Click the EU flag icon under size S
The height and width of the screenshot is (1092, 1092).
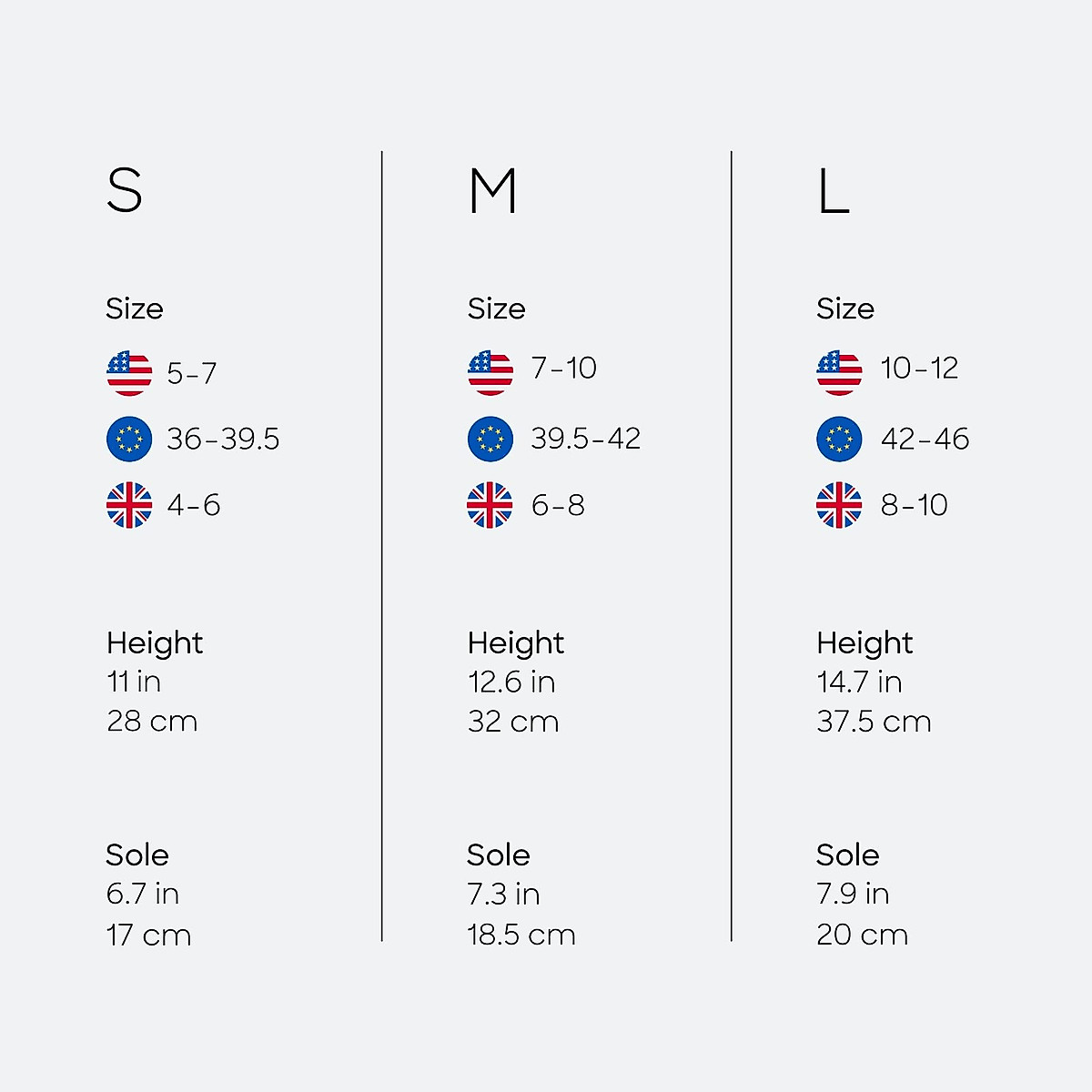[129, 439]
